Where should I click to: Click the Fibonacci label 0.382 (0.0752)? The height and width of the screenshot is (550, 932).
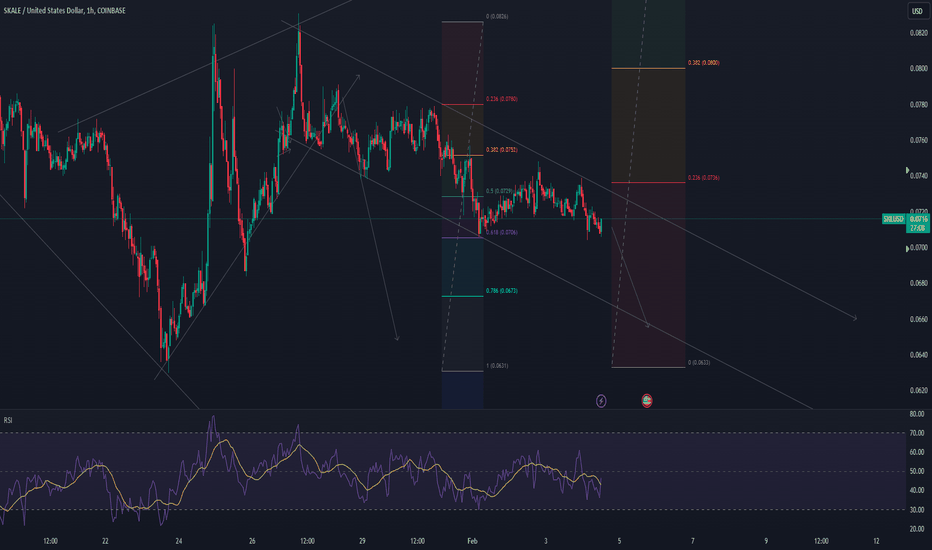502,150
